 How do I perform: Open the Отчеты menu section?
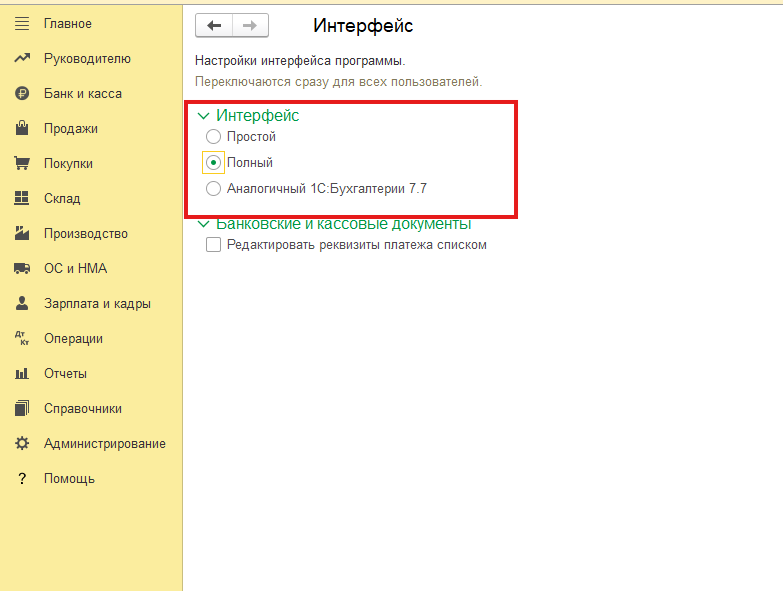coord(65,373)
